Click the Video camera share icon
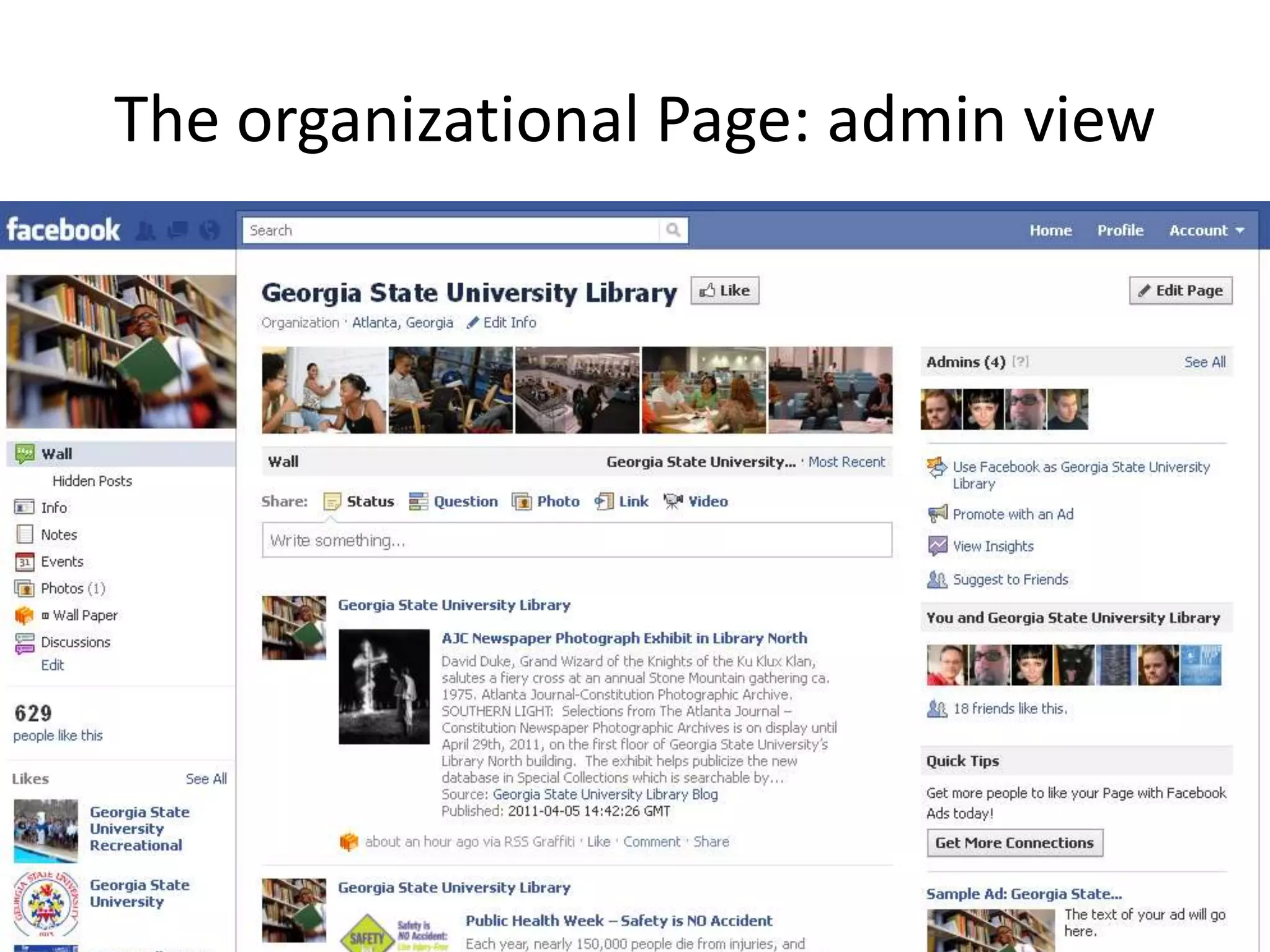Viewport: 1270px width, 952px height. 673,501
